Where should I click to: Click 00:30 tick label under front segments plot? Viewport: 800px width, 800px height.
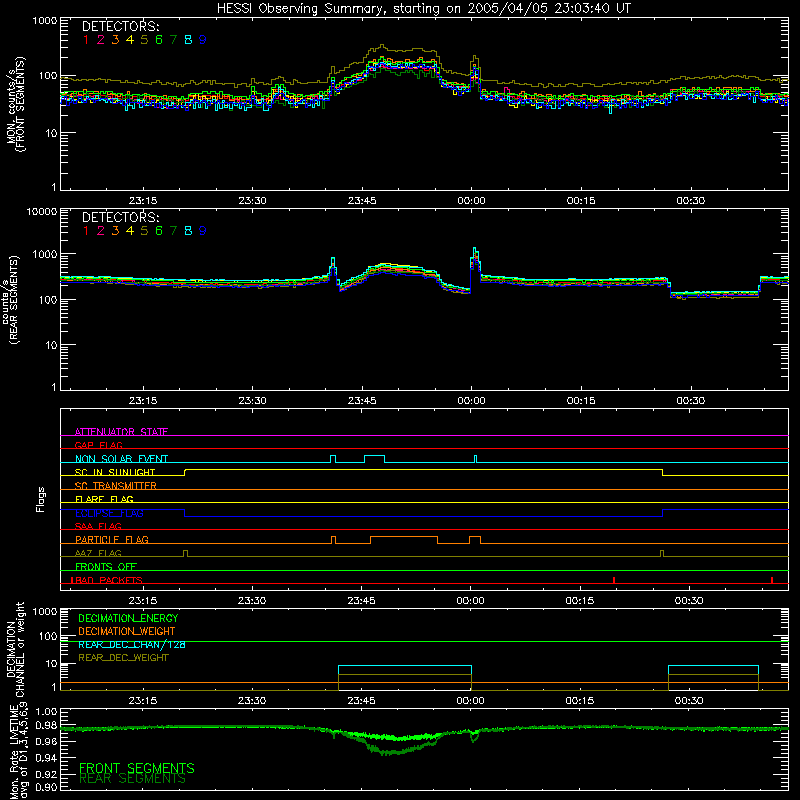click(x=691, y=201)
